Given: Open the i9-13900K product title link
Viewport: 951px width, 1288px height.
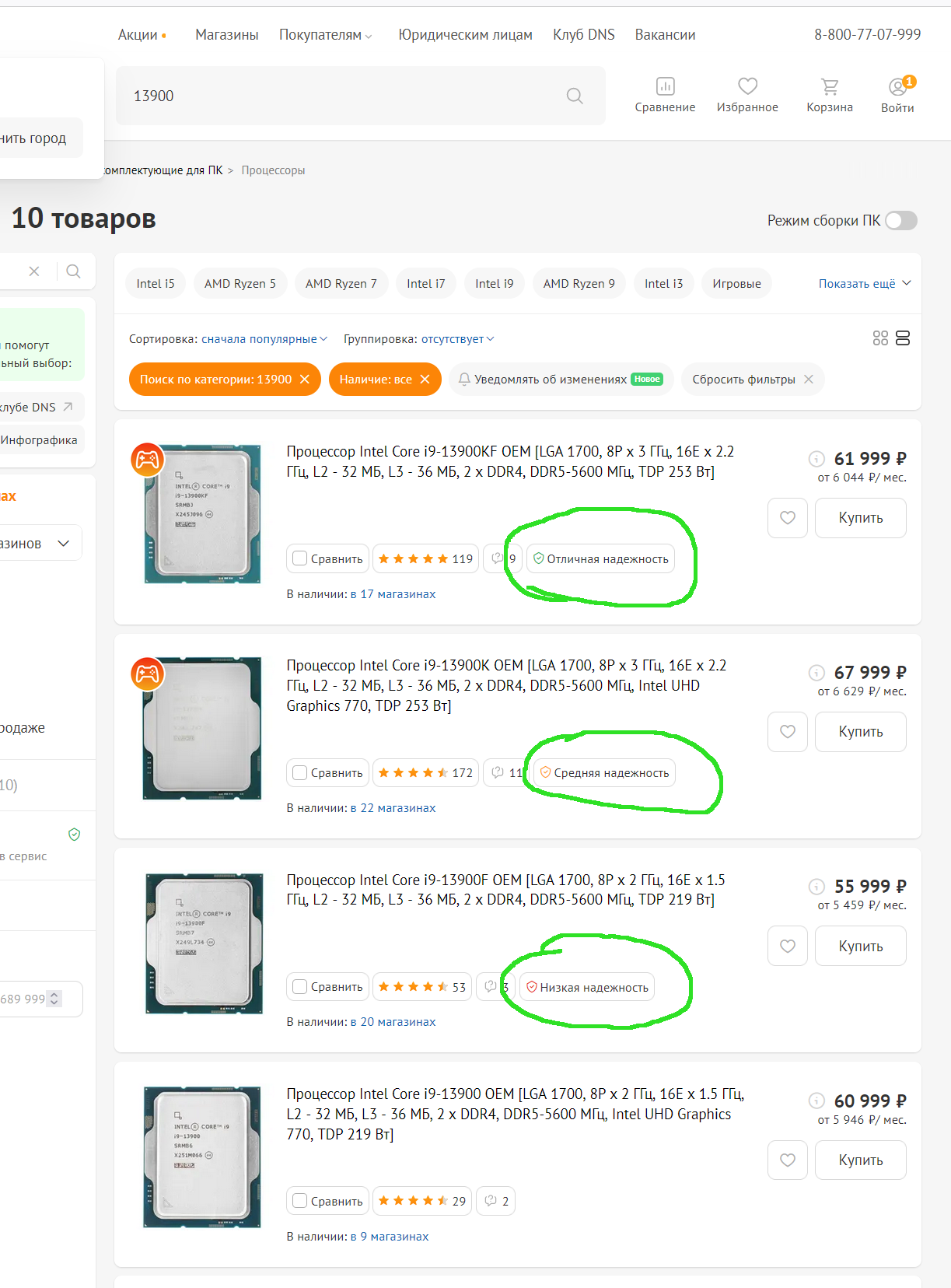Looking at the screenshot, I should point(506,685).
